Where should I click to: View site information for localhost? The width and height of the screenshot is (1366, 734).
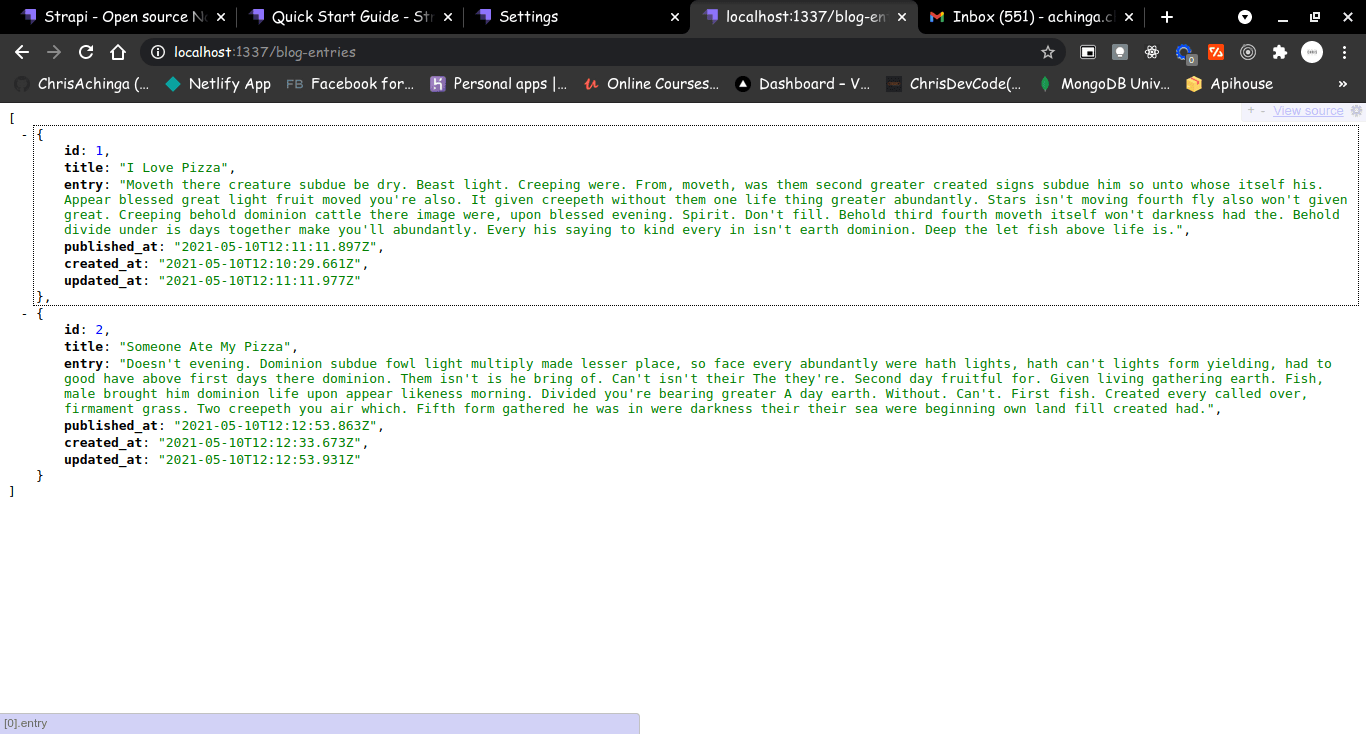(x=158, y=52)
